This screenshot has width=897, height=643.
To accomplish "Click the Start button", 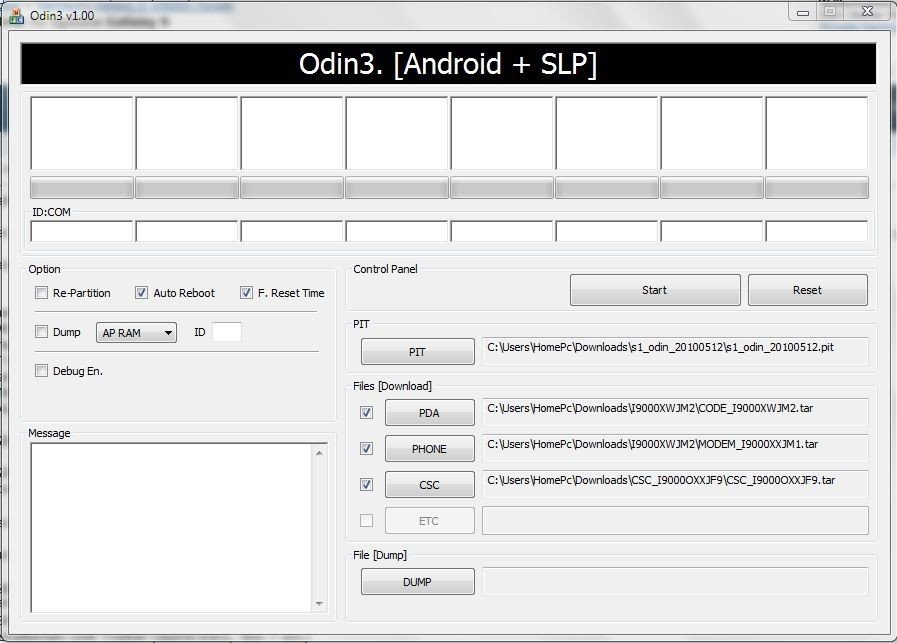I will click(655, 290).
